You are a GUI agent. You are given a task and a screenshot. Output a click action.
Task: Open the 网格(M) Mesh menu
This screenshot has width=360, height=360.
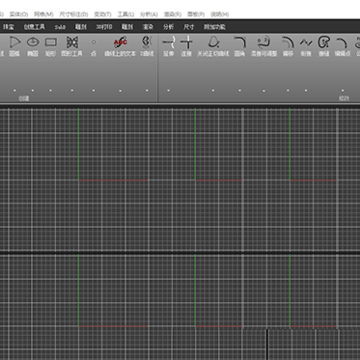click(44, 14)
